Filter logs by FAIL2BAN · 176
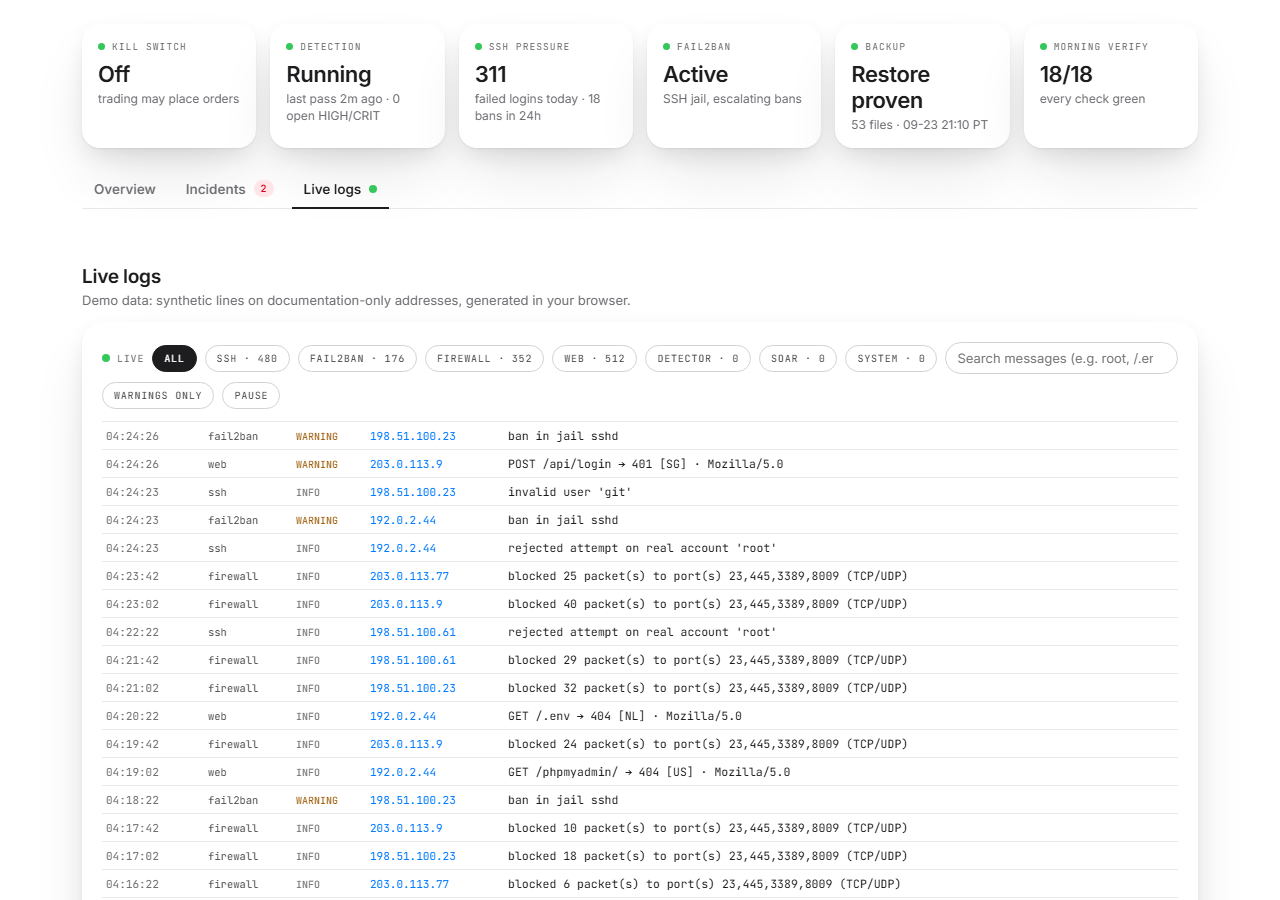 tap(357, 358)
